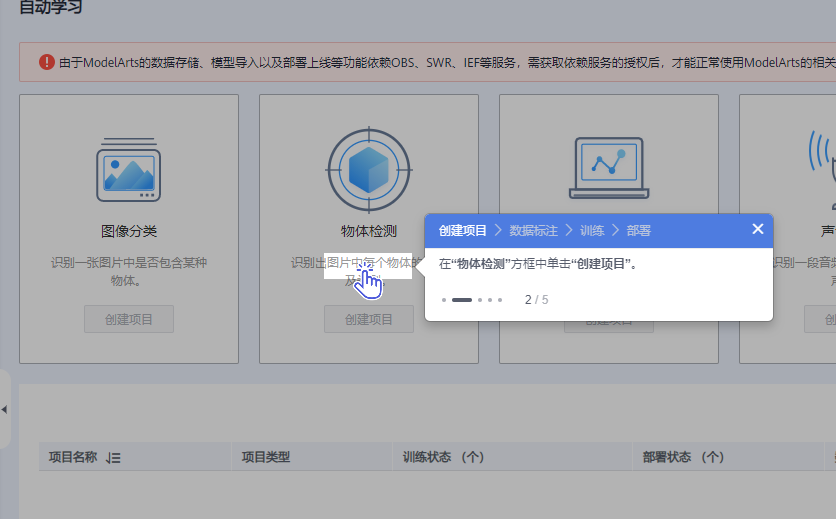
Task: Click 创建项目 under 图像分类
Action: 129,319
